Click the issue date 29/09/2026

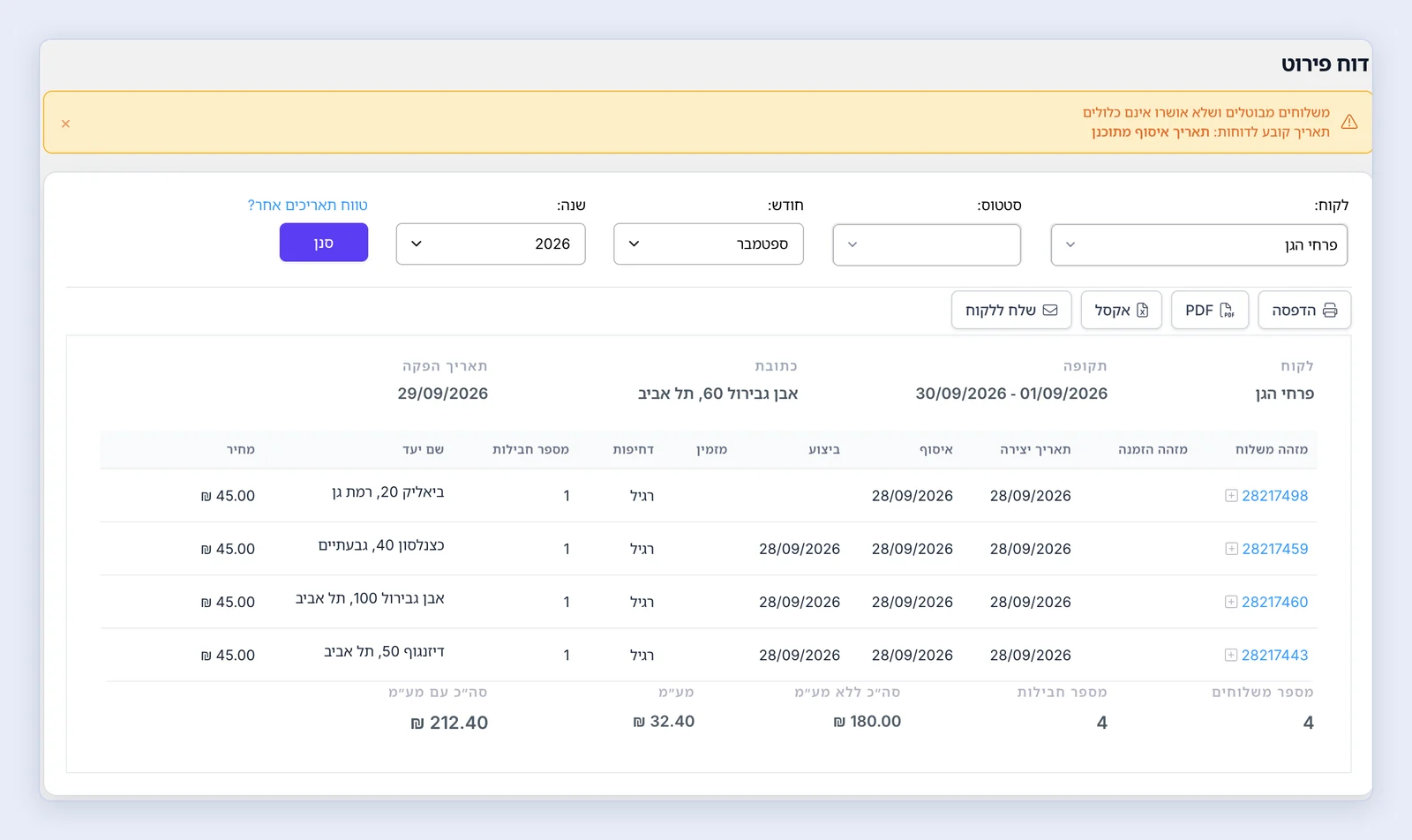443,394
